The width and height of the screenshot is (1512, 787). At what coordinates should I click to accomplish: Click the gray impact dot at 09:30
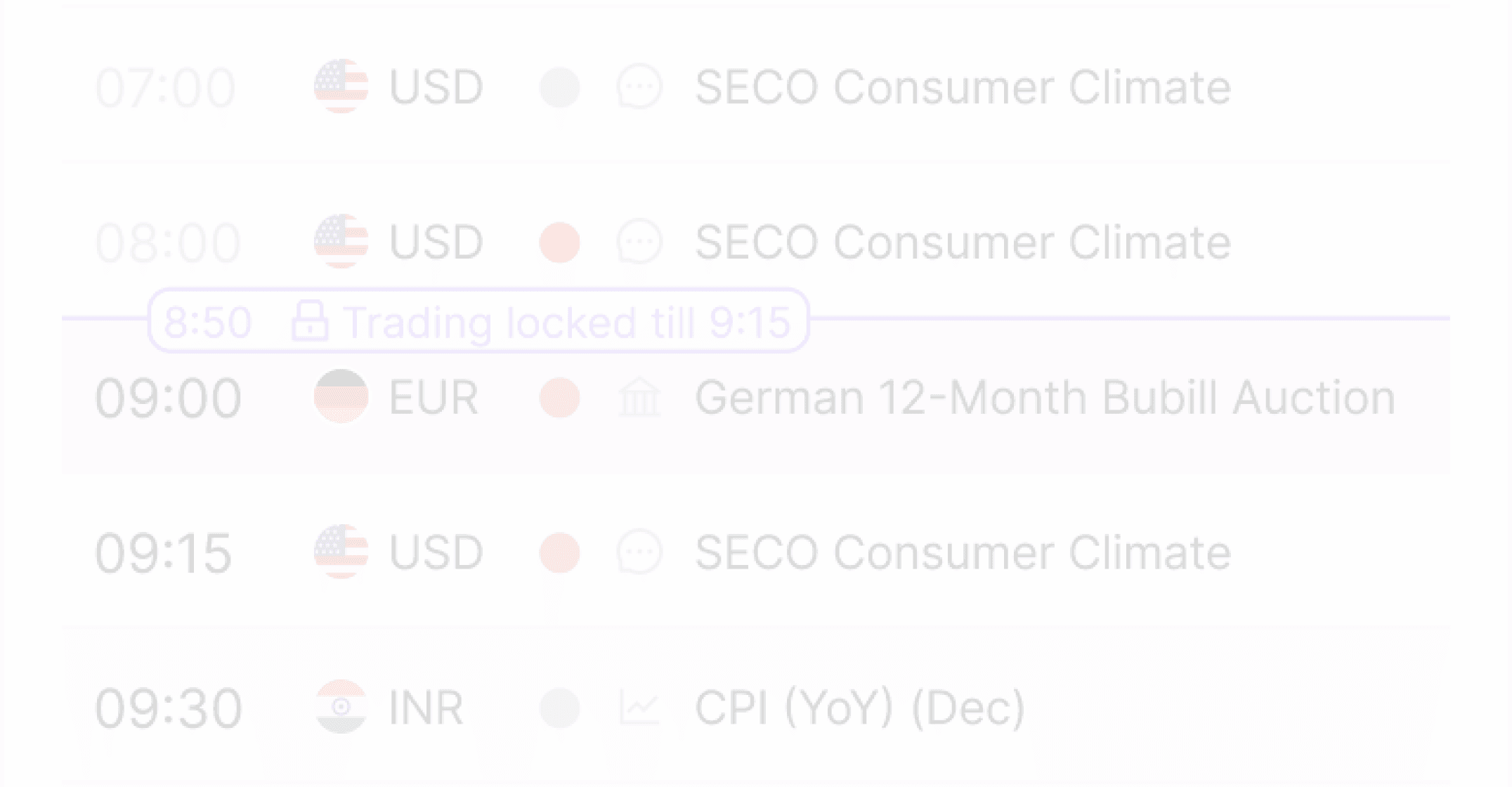click(x=559, y=707)
